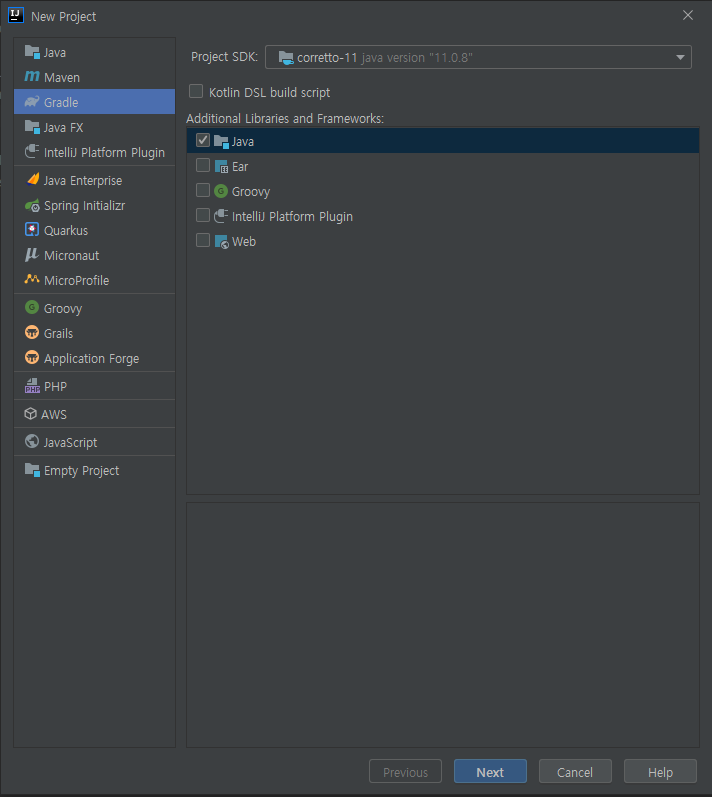Click the Next button
Viewport: 712px width, 797px height.
(x=490, y=772)
